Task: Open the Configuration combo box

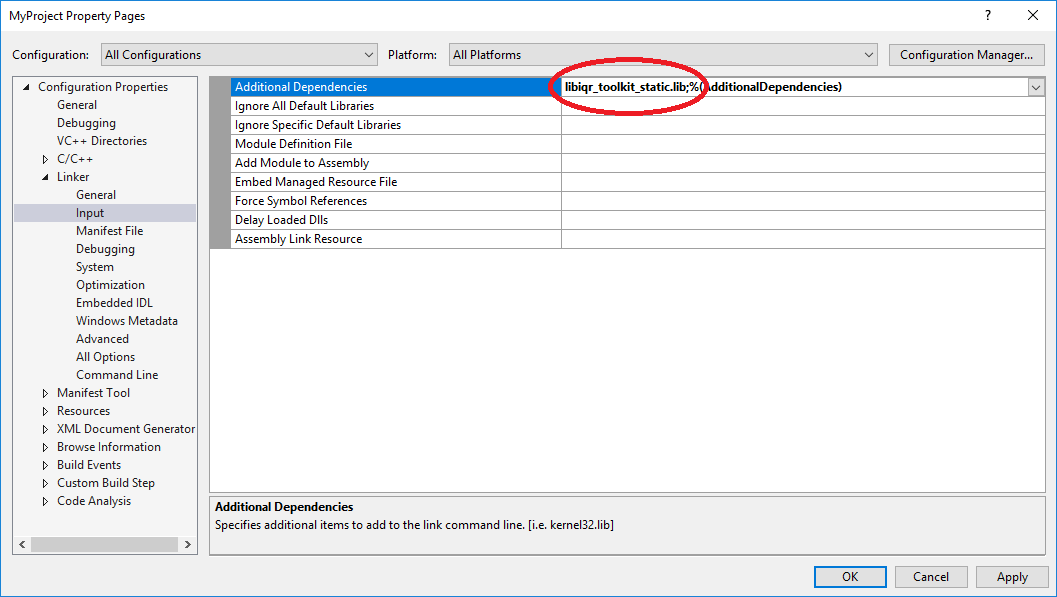Action: tap(369, 54)
